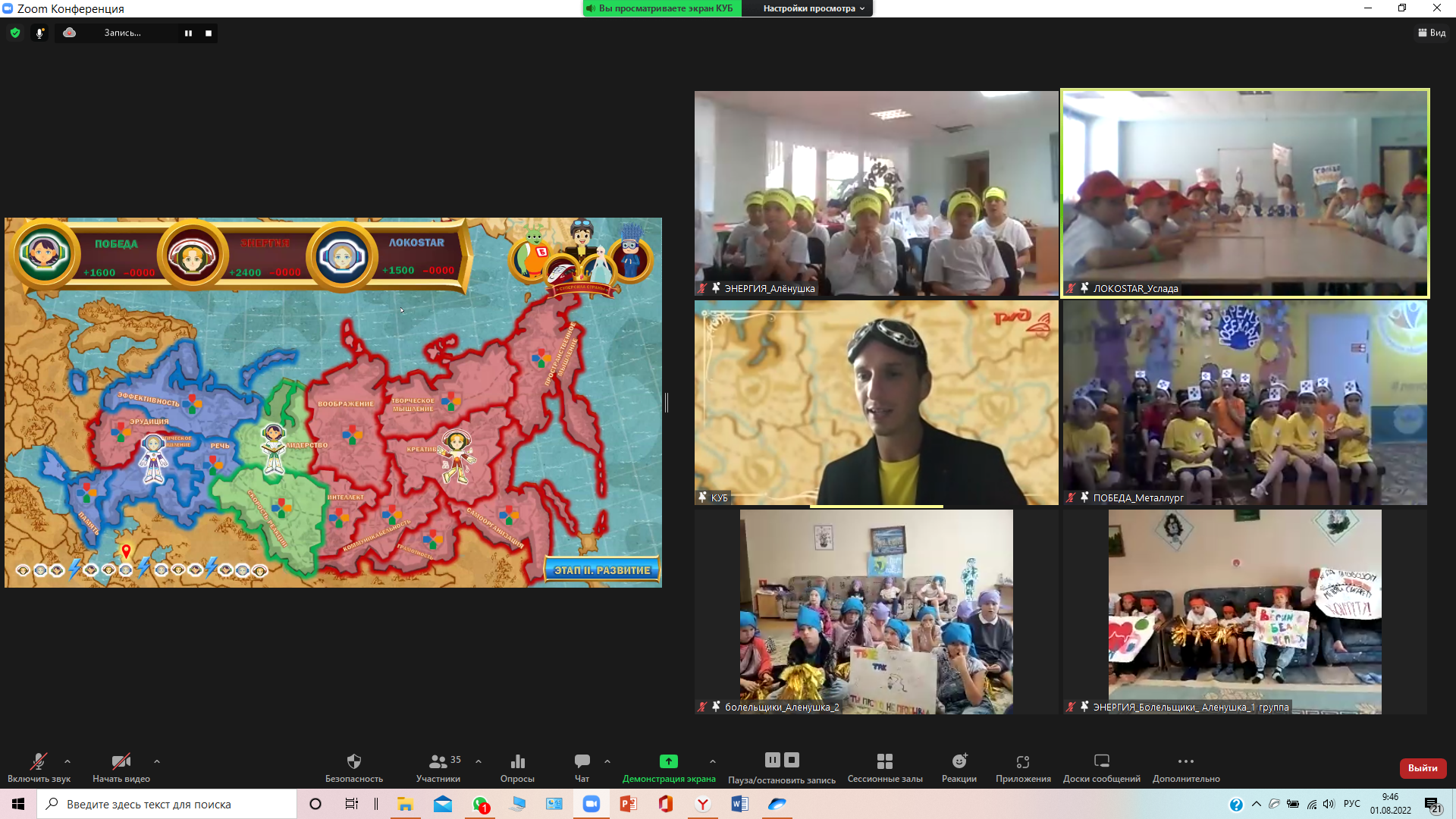Click the Демонстрация экрана share button
The height and width of the screenshot is (819, 1456).
668,761
